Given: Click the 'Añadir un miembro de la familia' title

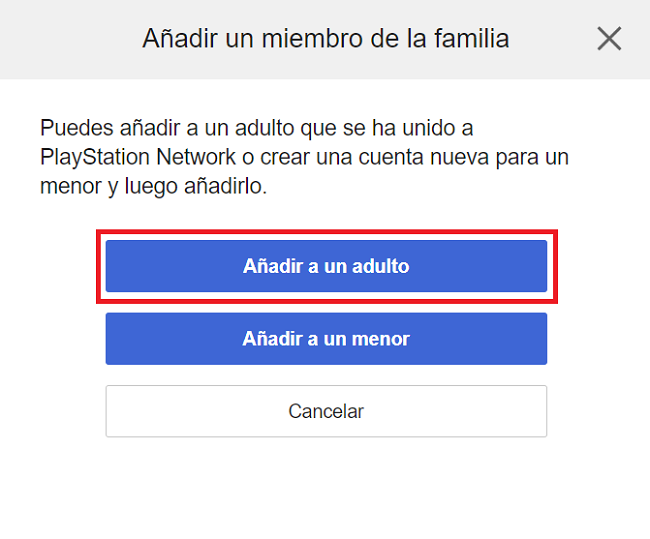Looking at the screenshot, I should tap(325, 39).
